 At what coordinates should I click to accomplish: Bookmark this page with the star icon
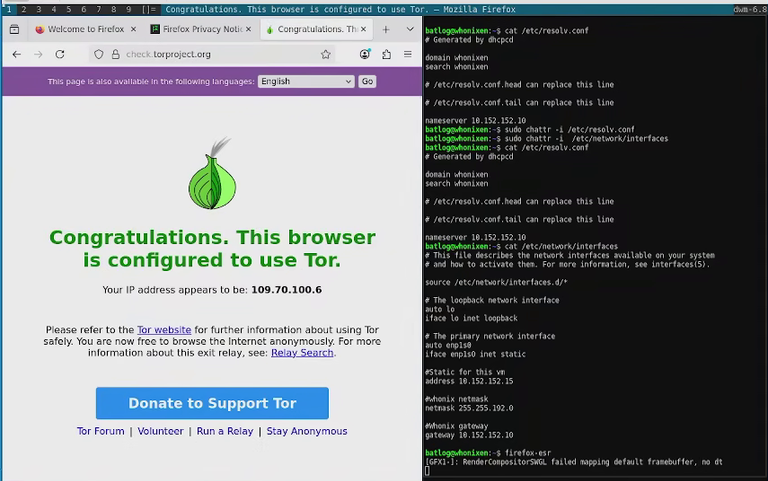click(x=326, y=54)
